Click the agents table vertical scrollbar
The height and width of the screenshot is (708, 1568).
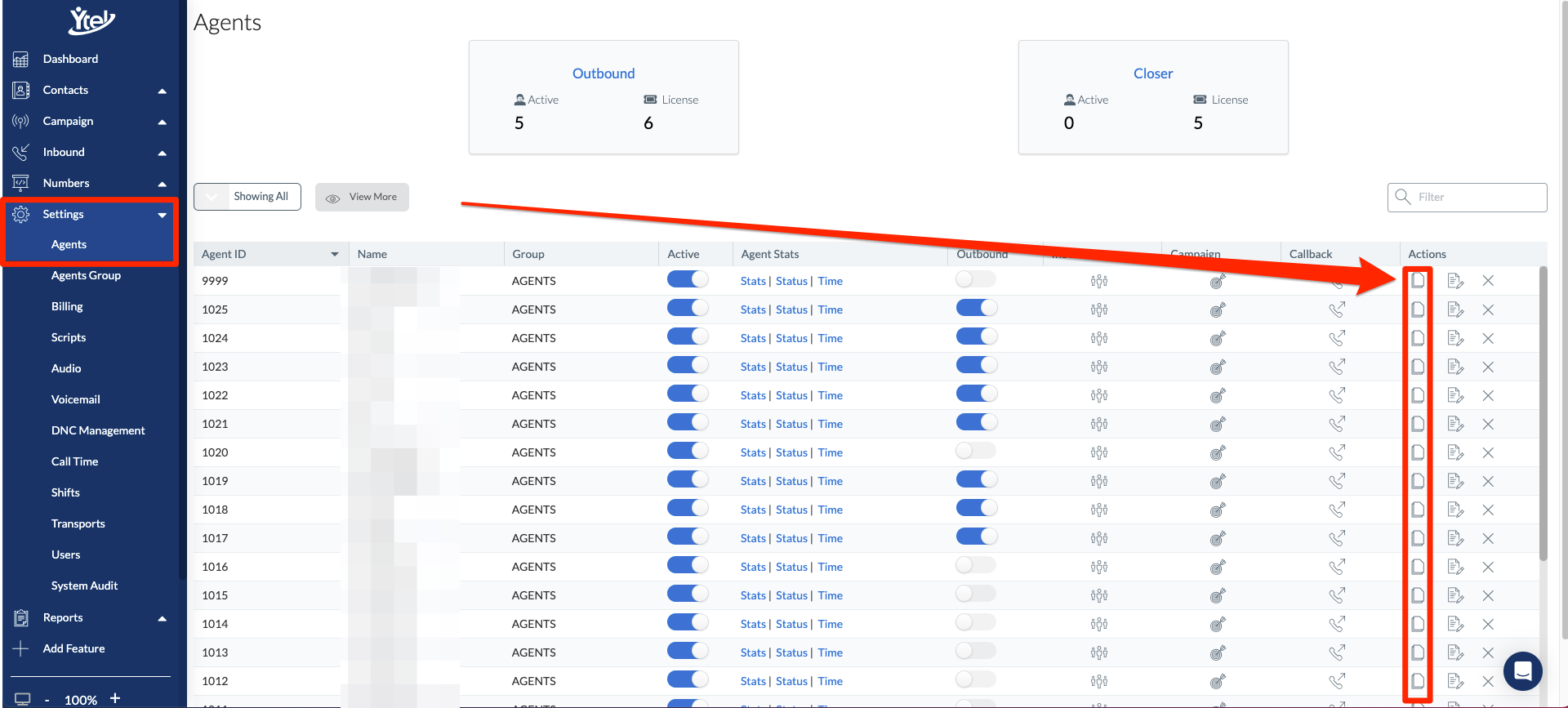coord(1543,413)
